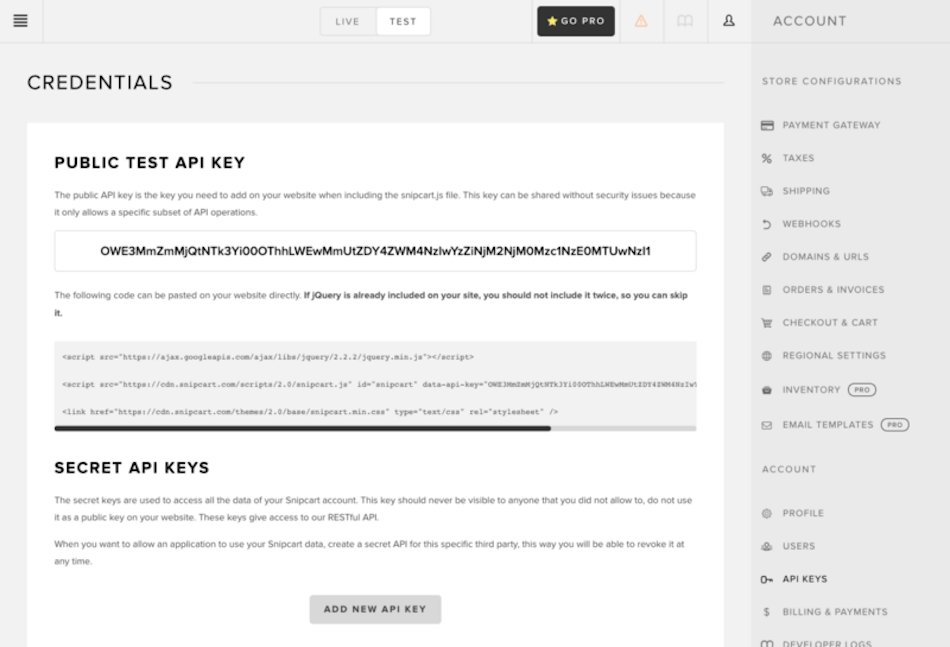Click the account person silhouette icon
The image size is (950, 647).
coord(727,20)
